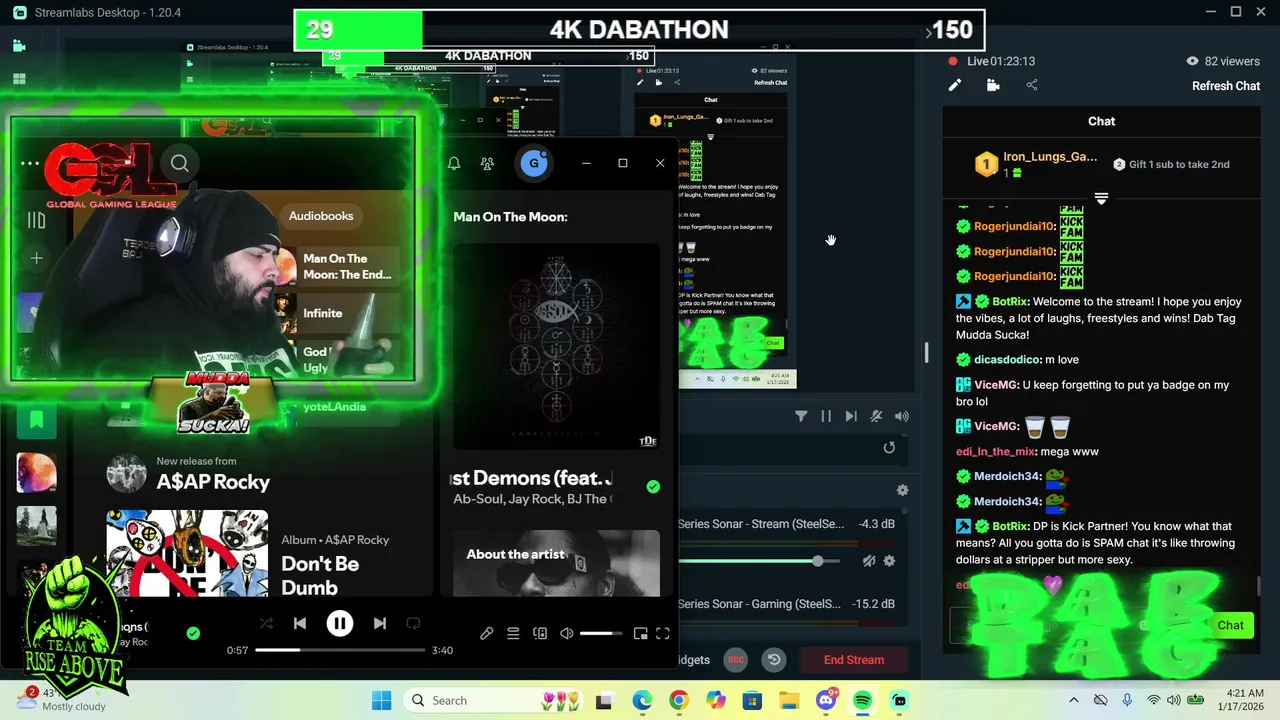This screenshot has height=720, width=1280.
Task: Open the green bookmark playlist in sidebar
Action: [36, 420]
